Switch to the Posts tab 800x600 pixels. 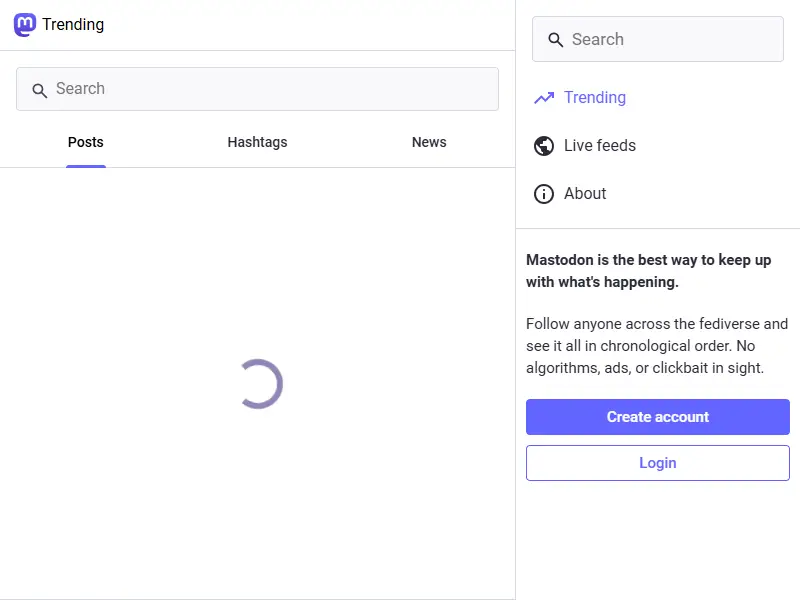(86, 142)
